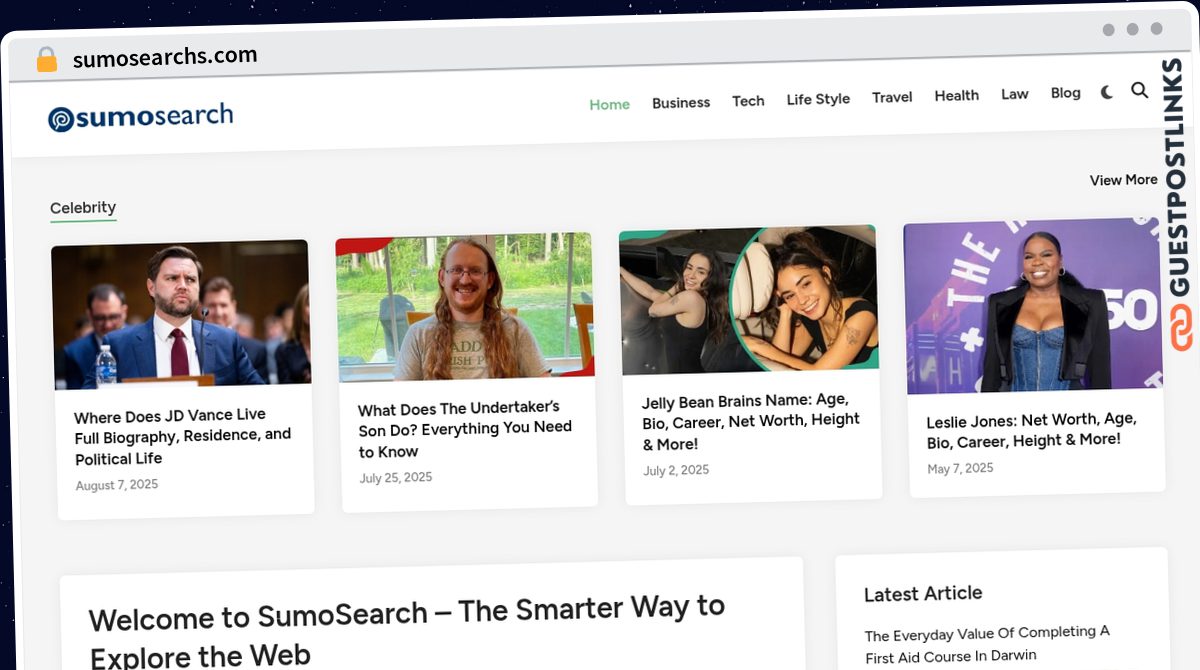This screenshot has width=1200, height=670.
Task: Open the Home menu item
Action: tap(609, 104)
